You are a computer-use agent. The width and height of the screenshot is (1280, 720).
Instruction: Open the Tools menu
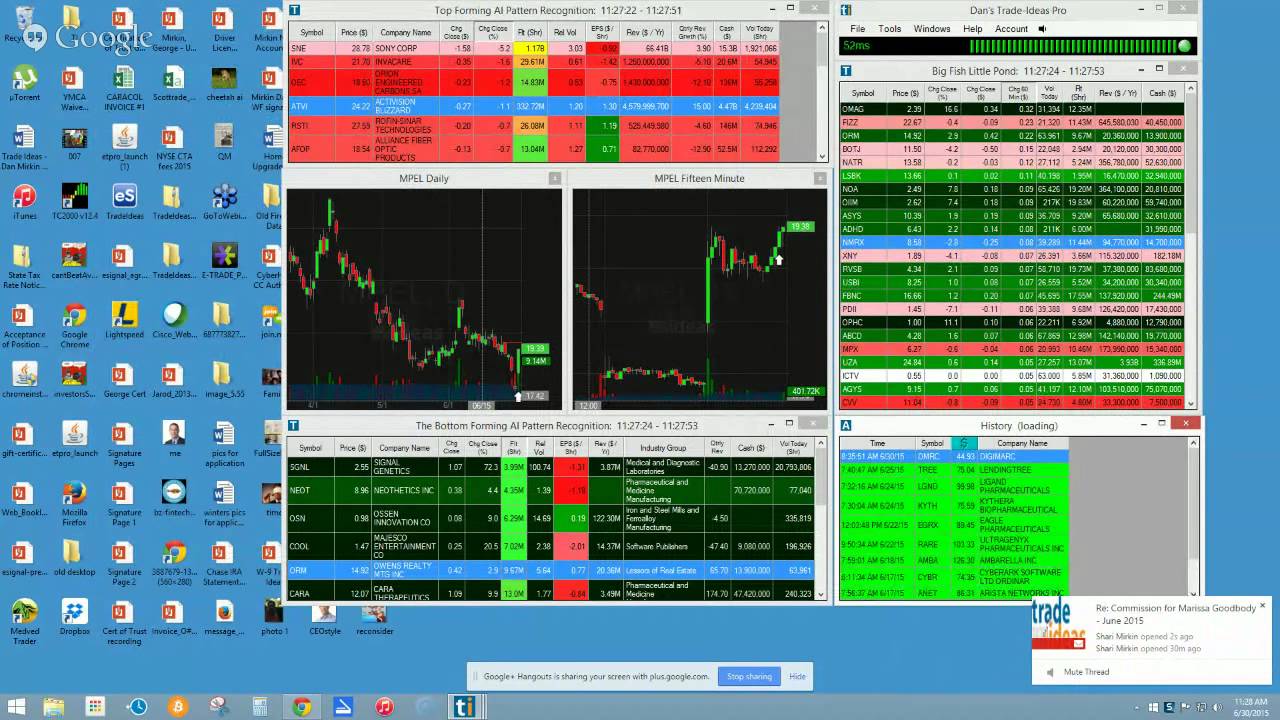point(890,29)
